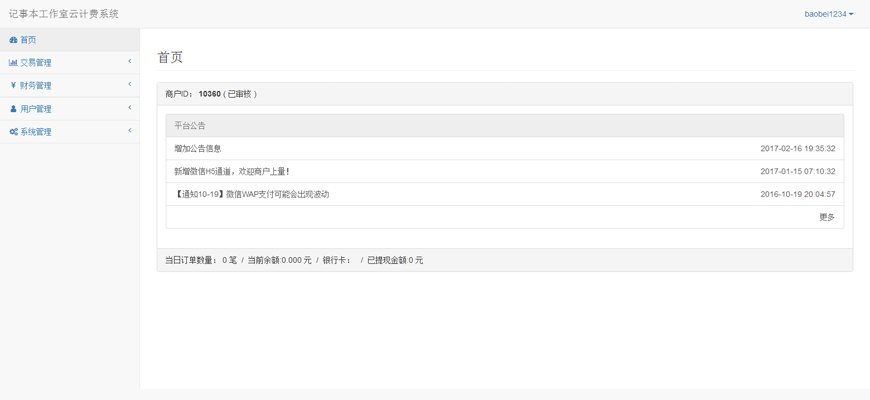Click the date 2017-01-15 07:10:32
The image size is (870, 400).
point(798,171)
